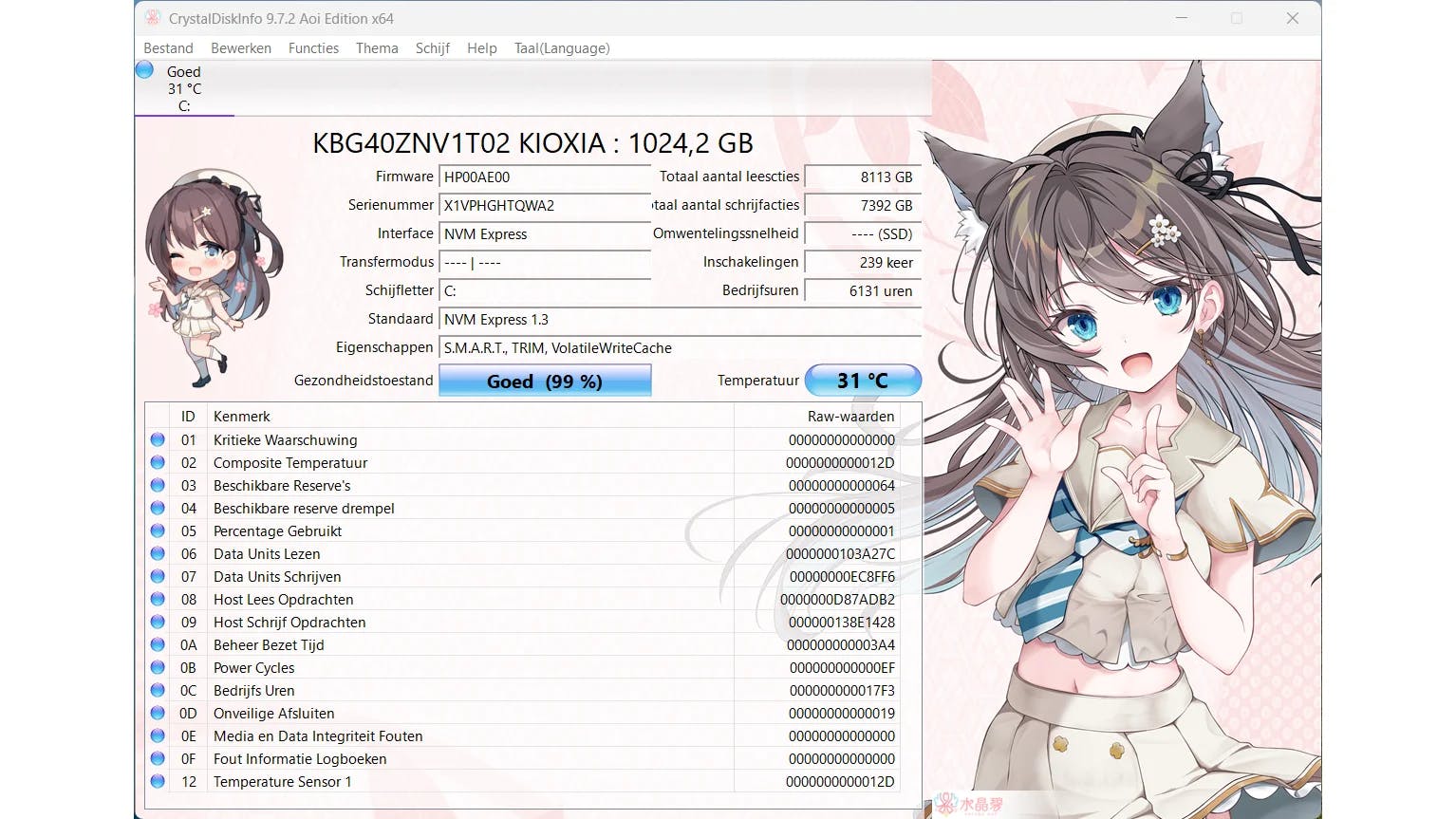This screenshot has height=819, width=1456.
Task: Click status orb for Data Units Lezen
Action: coord(158,553)
